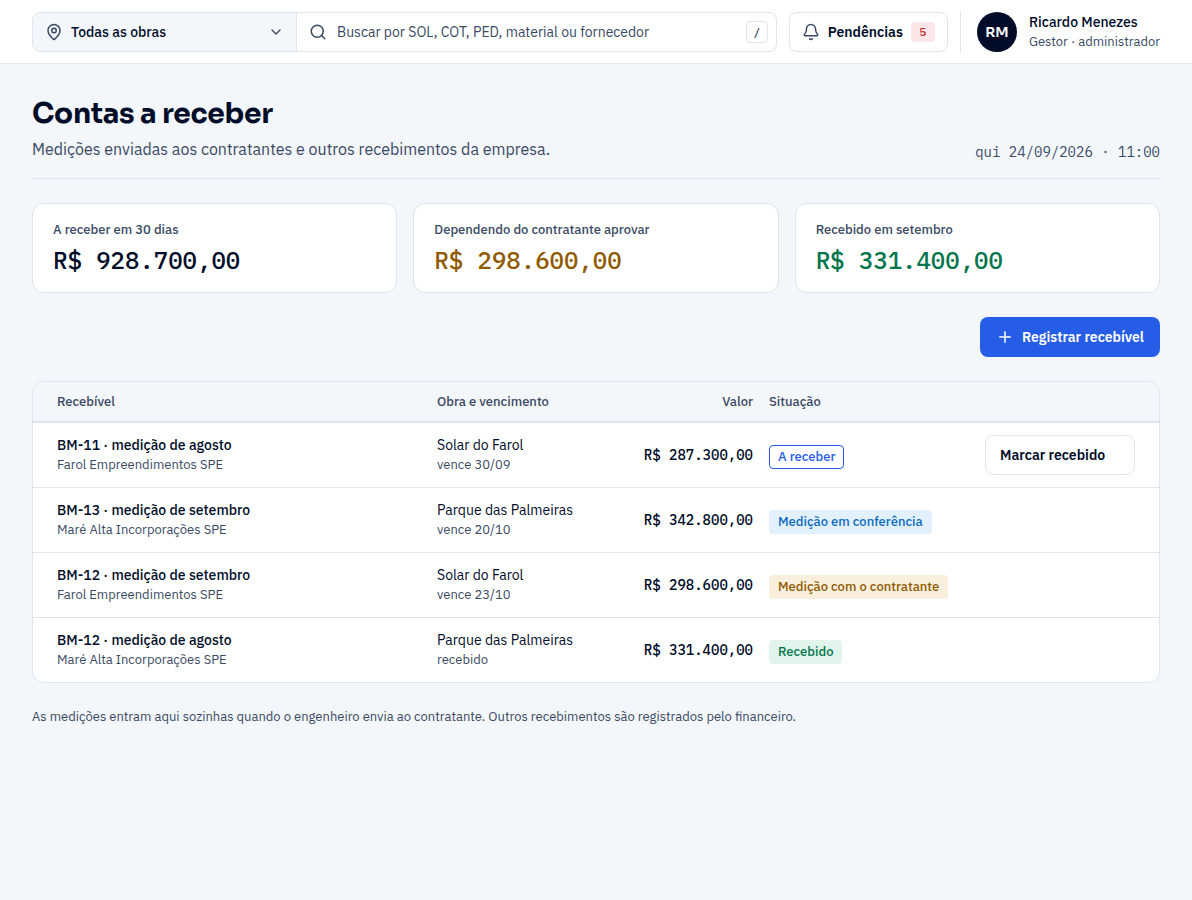This screenshot has height=900, width=1192.
Task: Open the Ricardo Menezes profile menu
Action: coord(1068,32)
